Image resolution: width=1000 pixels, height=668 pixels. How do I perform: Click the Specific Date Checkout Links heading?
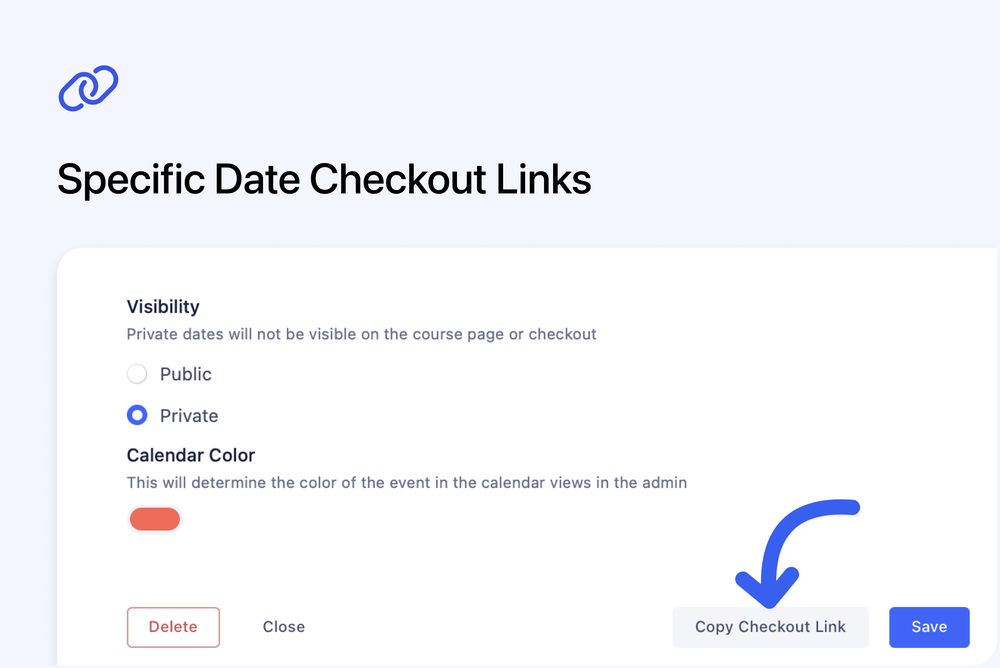coord(324,180)
